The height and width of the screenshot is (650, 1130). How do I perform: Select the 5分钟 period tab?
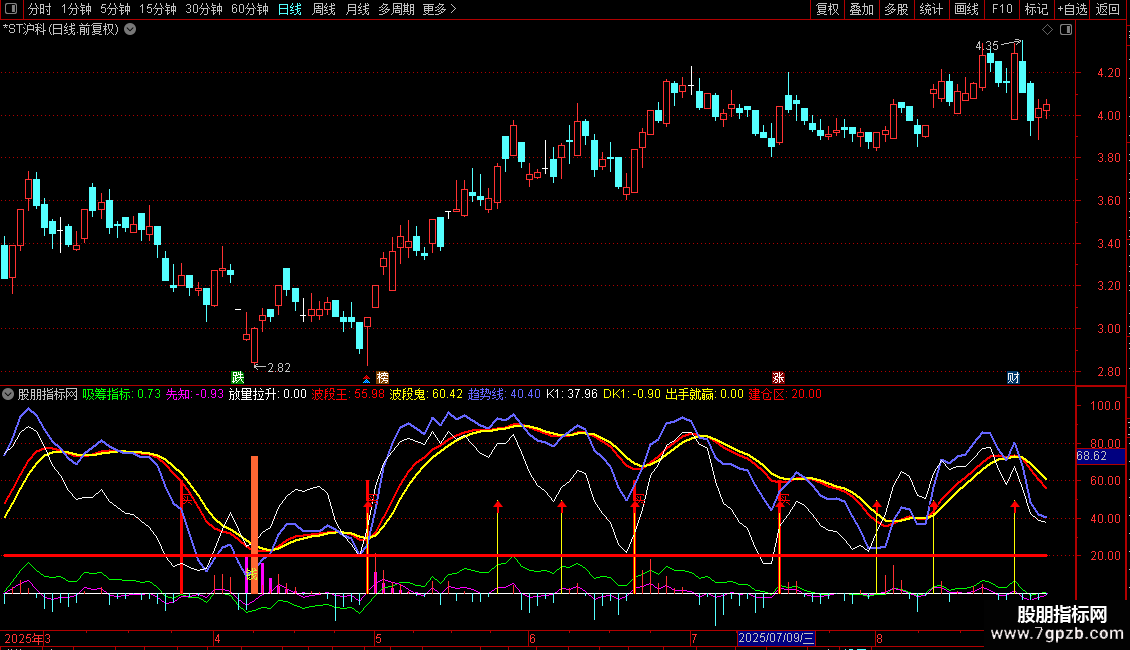coord(115,9)
